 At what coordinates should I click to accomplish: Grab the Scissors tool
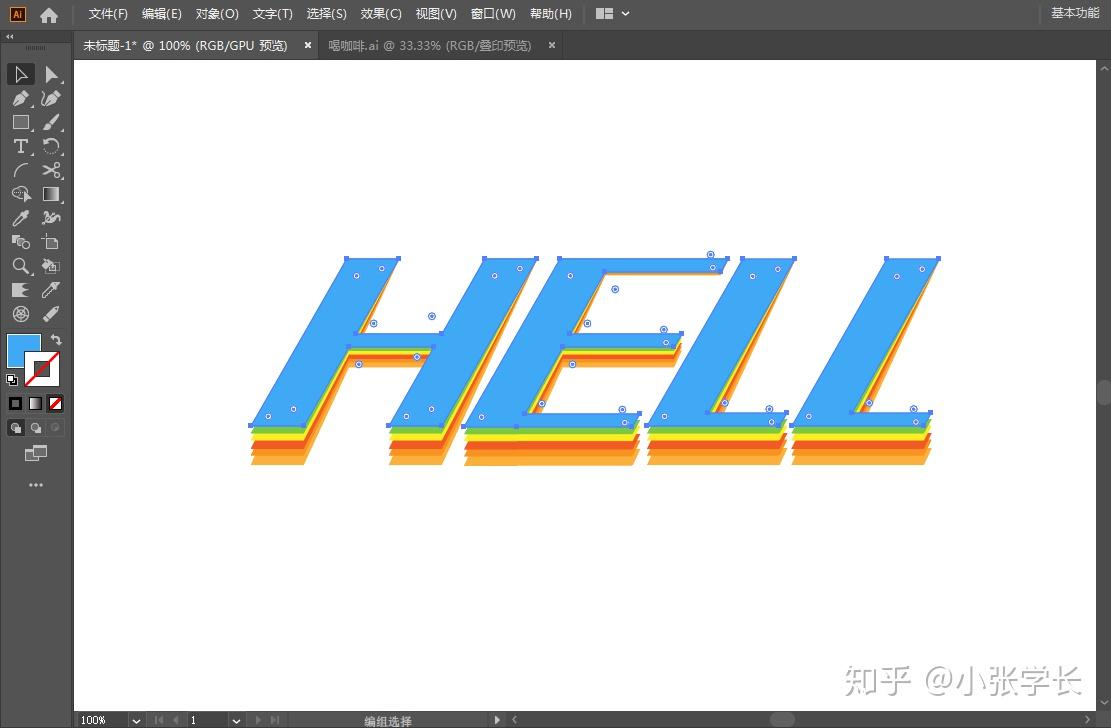(51, 170)
